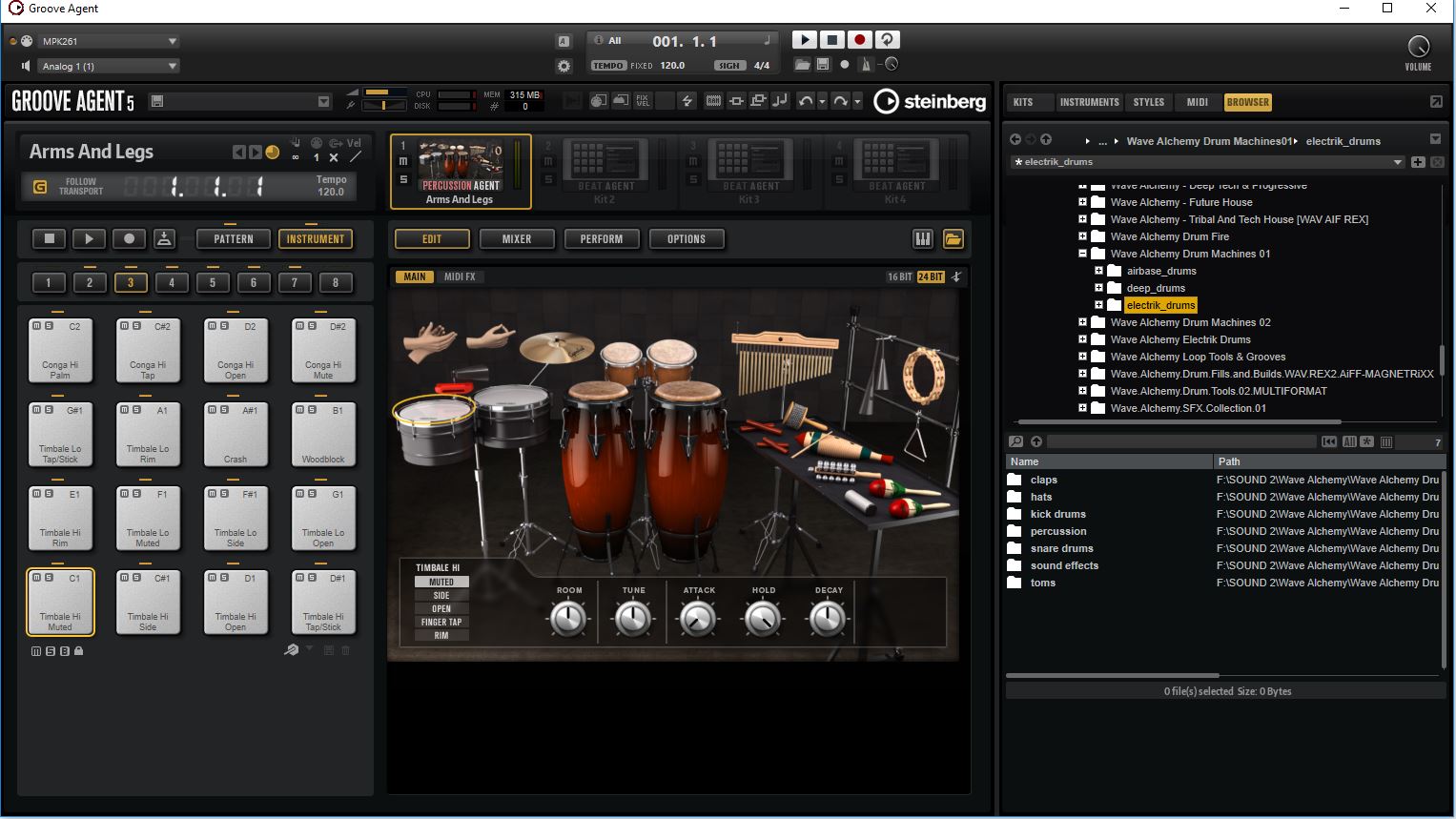Screen dimensions: 1456x819
Task: Collapse the Wave Alchemy Drum Machines 01 folder
Action: click(x=1082, y=254)
